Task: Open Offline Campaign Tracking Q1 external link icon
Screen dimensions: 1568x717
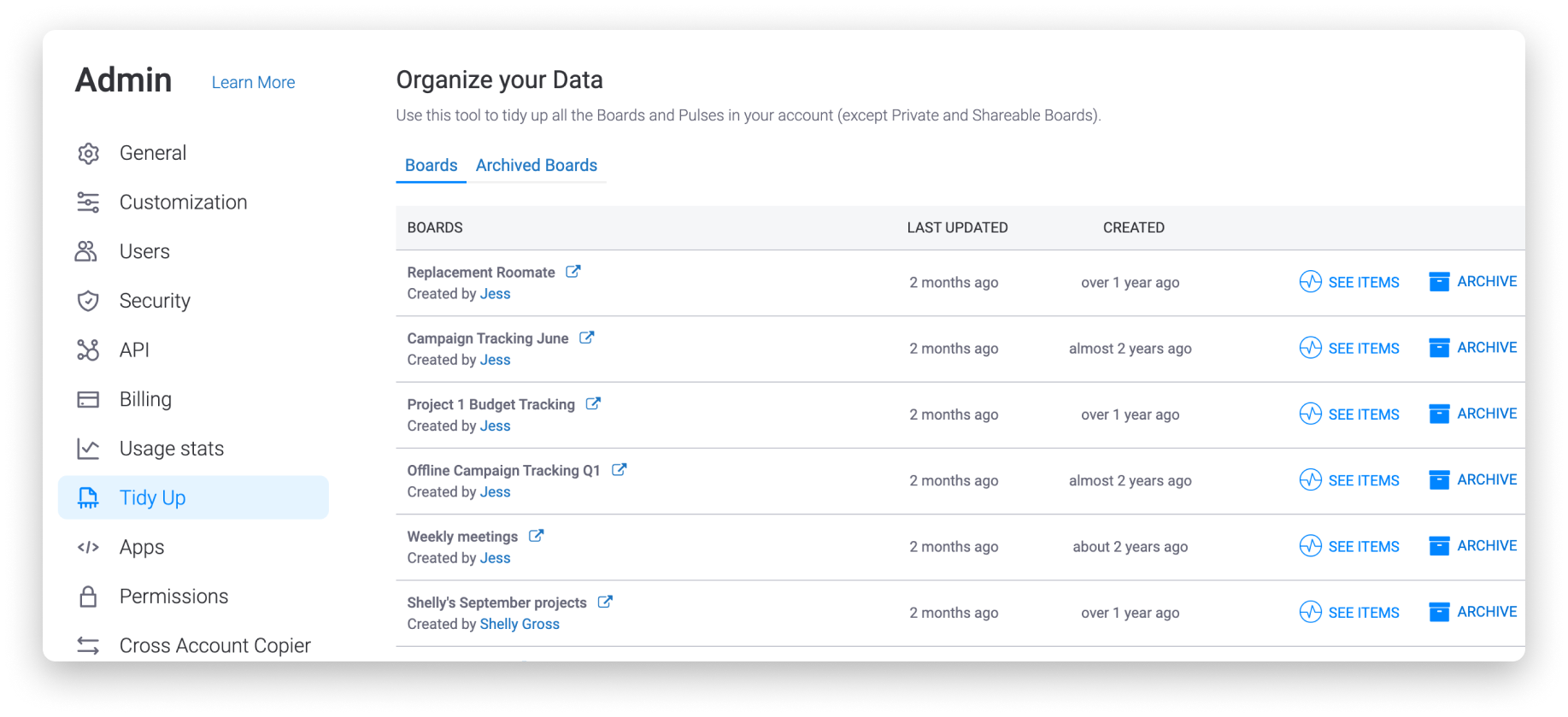Action: [620, 469]
